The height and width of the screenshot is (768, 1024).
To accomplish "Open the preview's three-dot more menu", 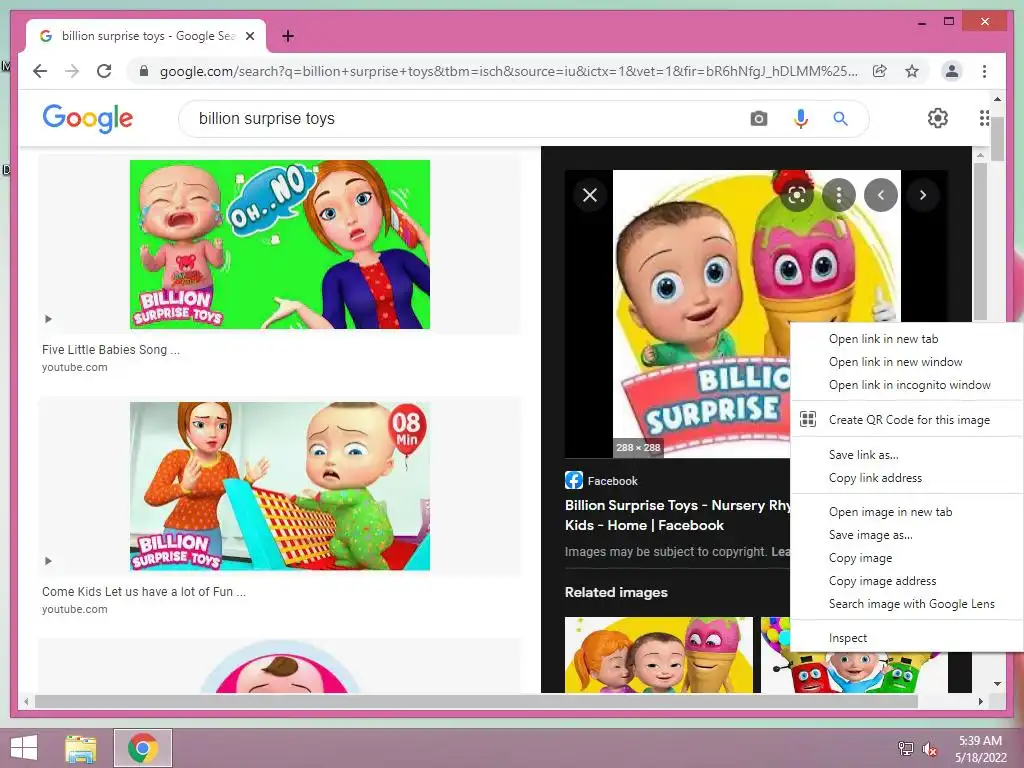I will coord(839,195).
